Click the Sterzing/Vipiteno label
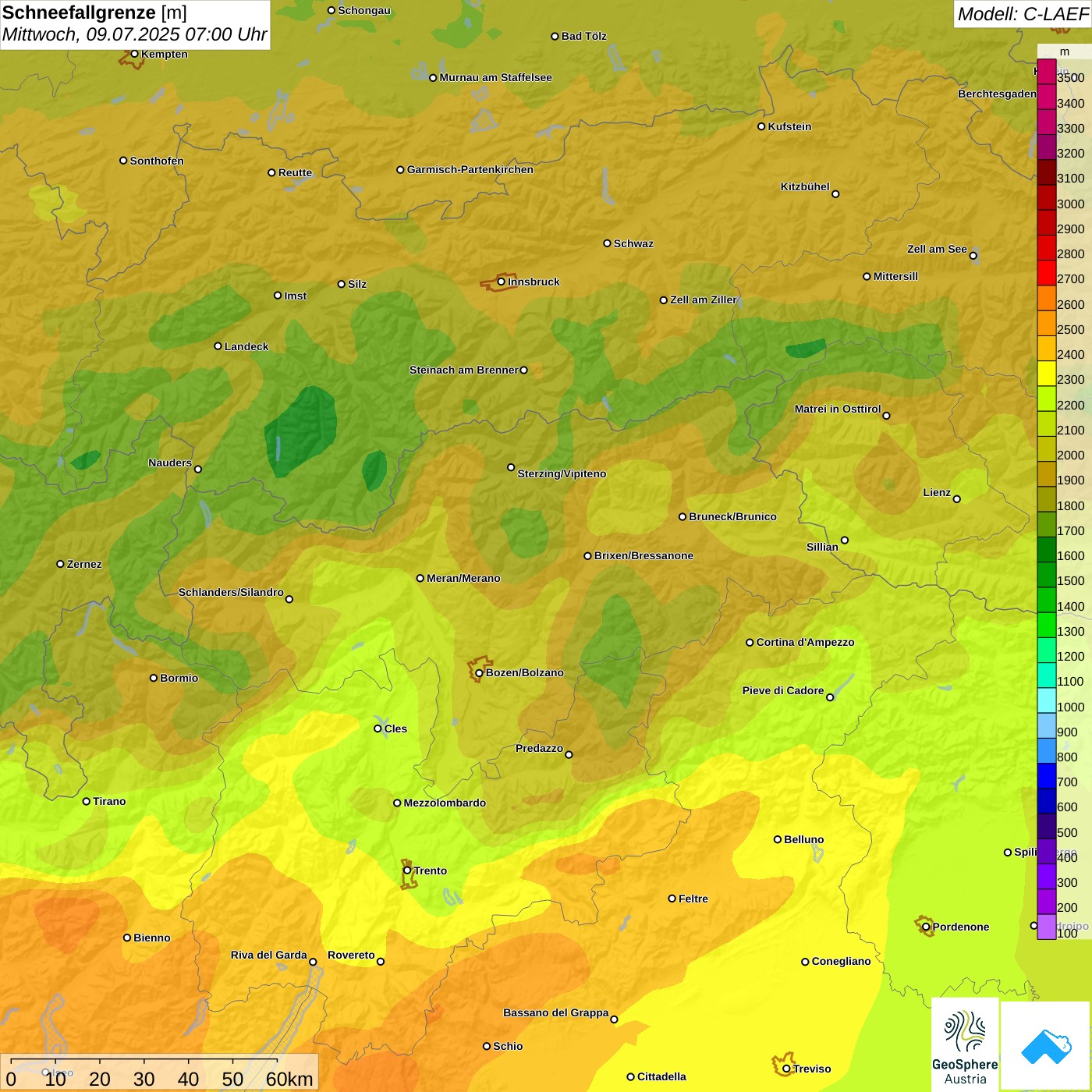The height and width of the screenshot is (1092, 1092). tap(562, 473)
